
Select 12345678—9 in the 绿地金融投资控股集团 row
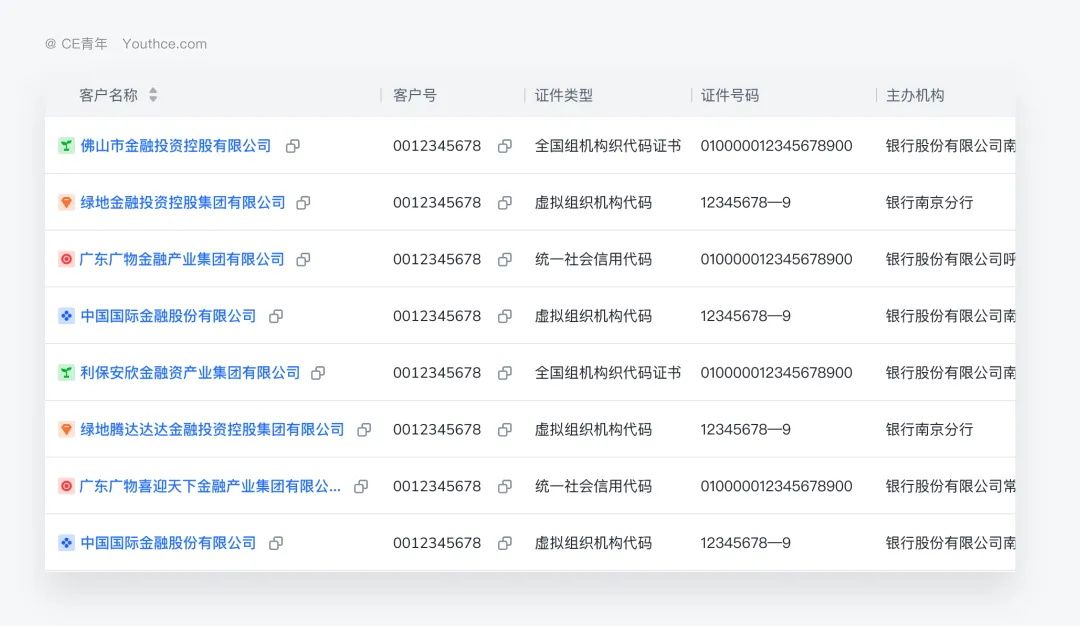click(x=745, y=202)
